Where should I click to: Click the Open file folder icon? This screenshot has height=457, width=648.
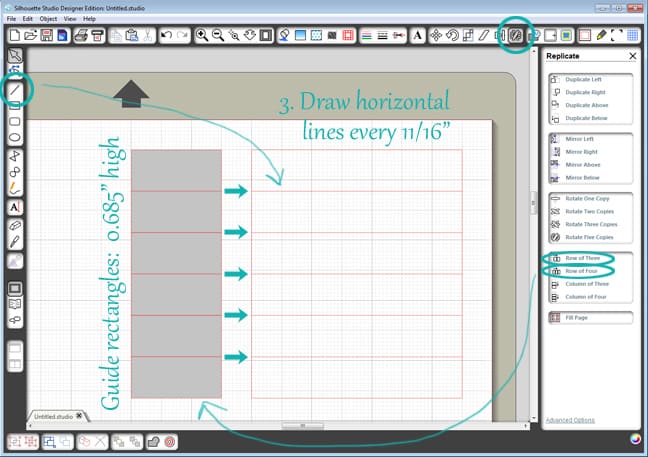tap(31, 36)
